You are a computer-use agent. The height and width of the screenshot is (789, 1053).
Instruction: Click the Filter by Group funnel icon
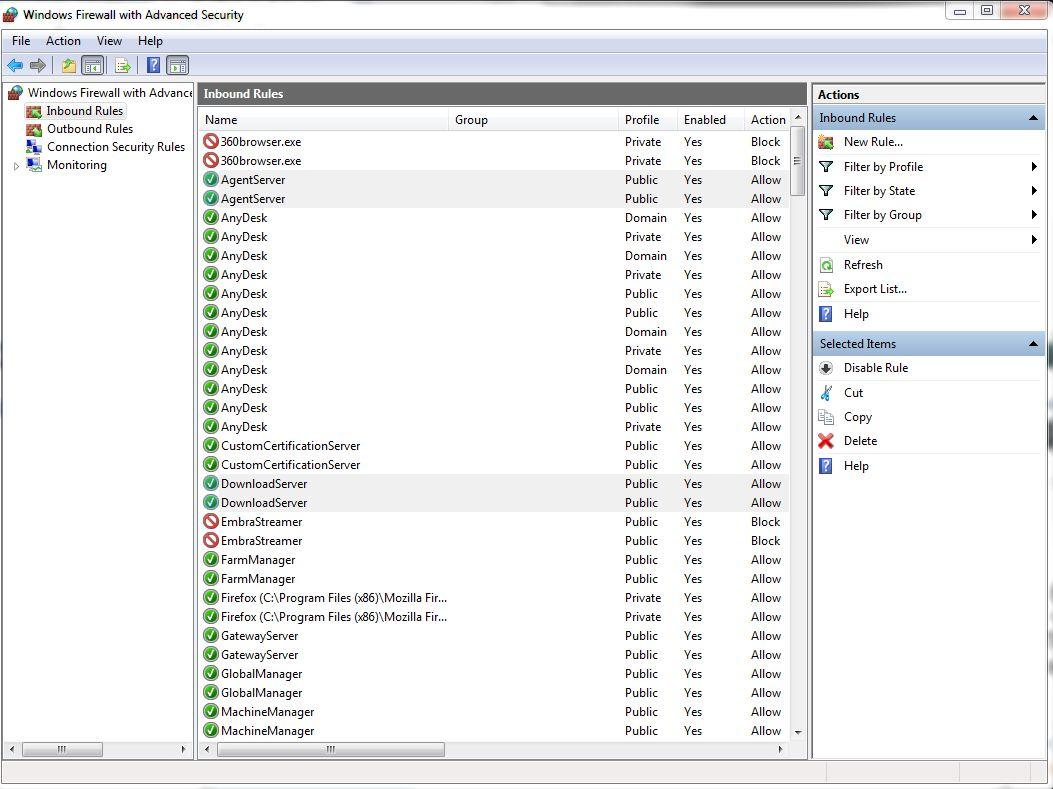(x=826, y=215)
